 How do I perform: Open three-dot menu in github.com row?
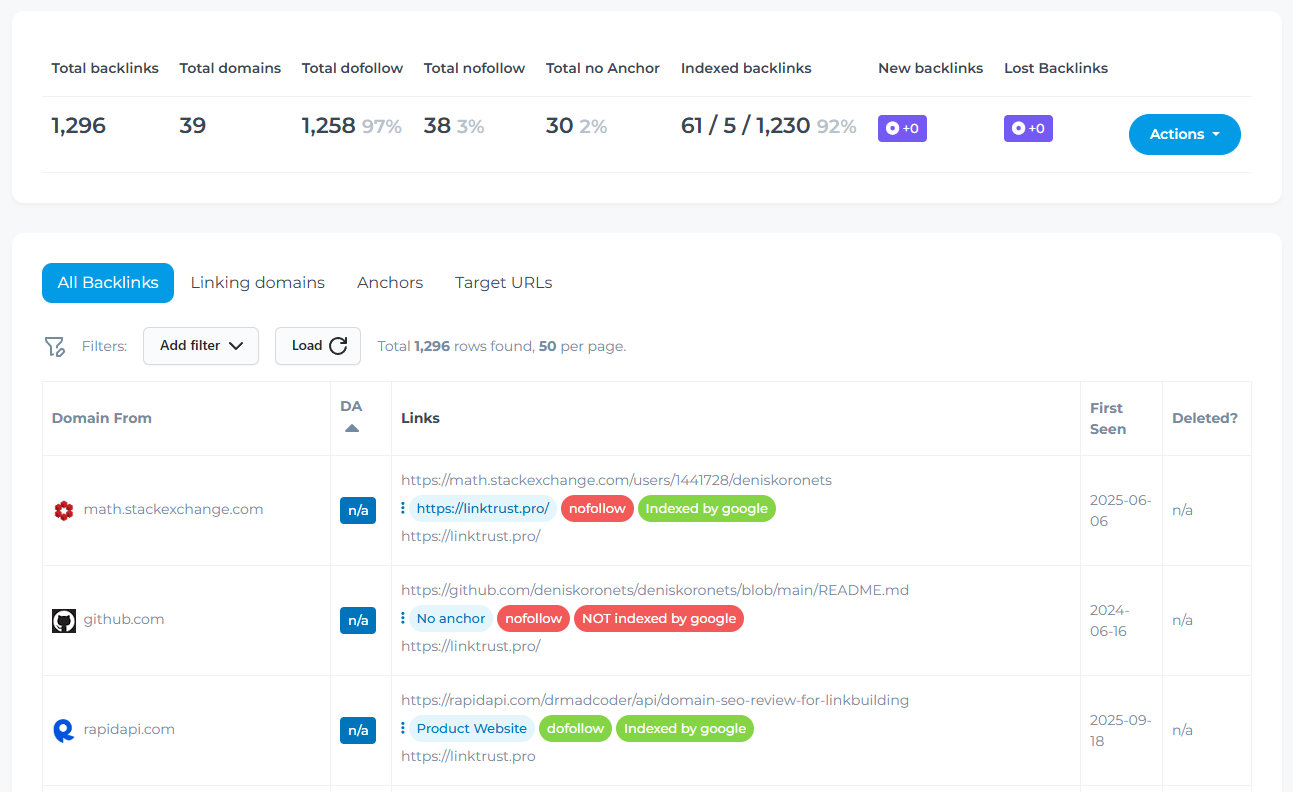click(403, 619)
